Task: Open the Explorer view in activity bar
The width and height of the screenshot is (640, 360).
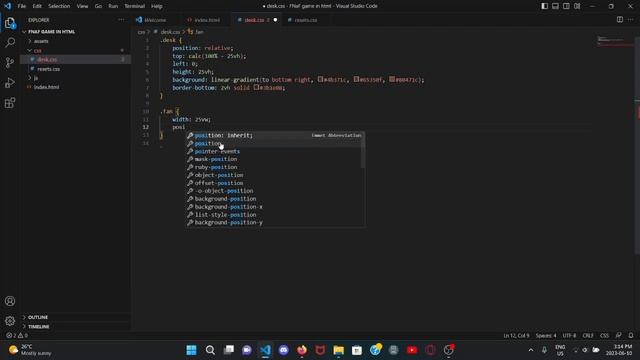Action: click(10, 23)
